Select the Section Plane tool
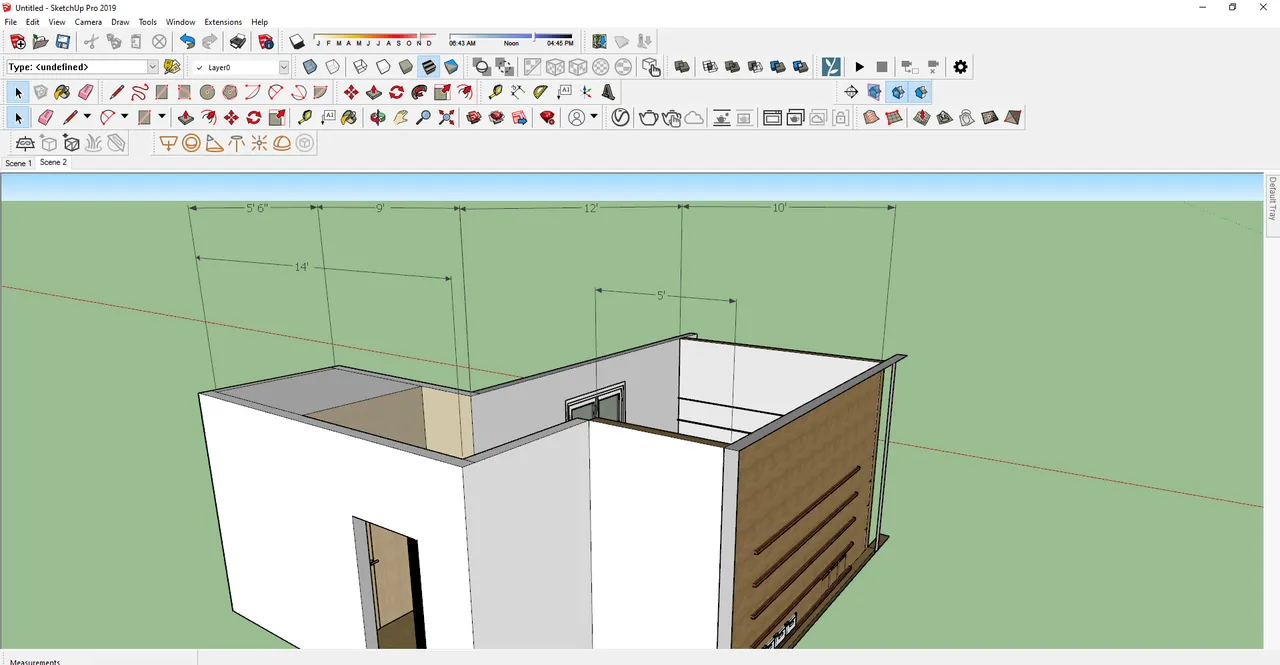The image size is (1280, 665). [x=851, y=92]
